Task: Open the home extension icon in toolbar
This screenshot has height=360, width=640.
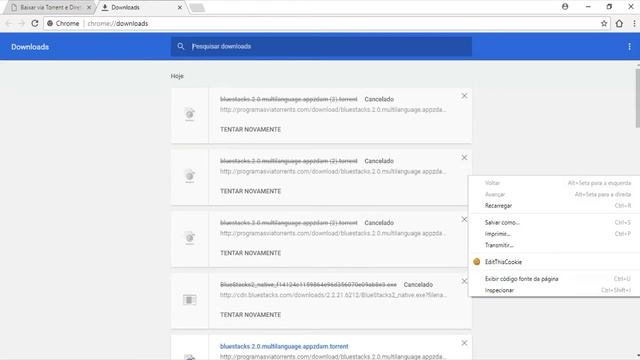Action: (x=619, y=23)
